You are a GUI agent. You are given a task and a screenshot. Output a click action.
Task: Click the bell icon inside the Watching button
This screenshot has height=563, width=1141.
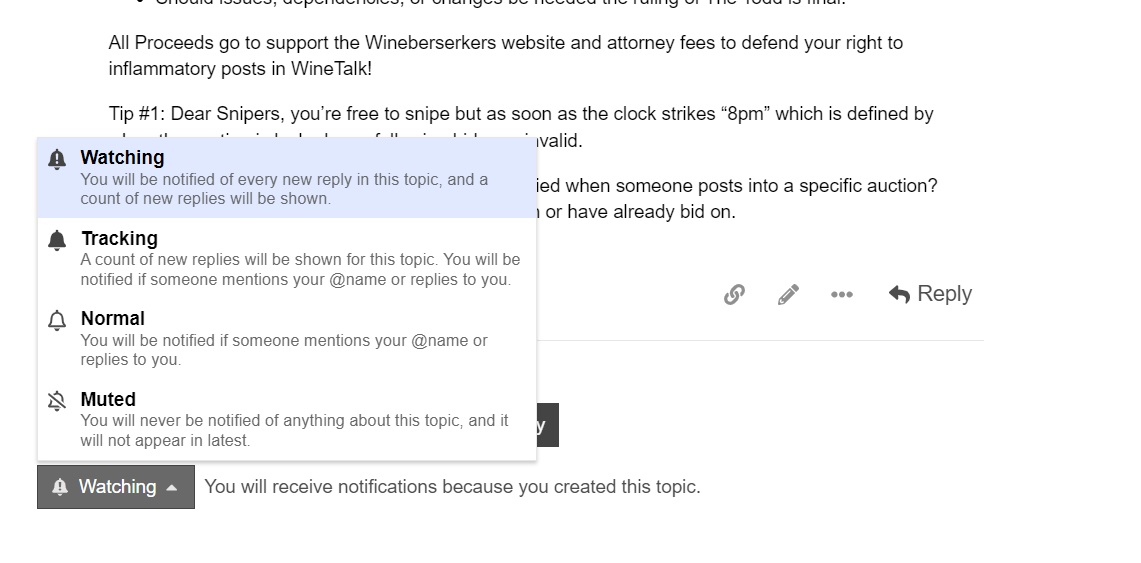tap(60, 487)
